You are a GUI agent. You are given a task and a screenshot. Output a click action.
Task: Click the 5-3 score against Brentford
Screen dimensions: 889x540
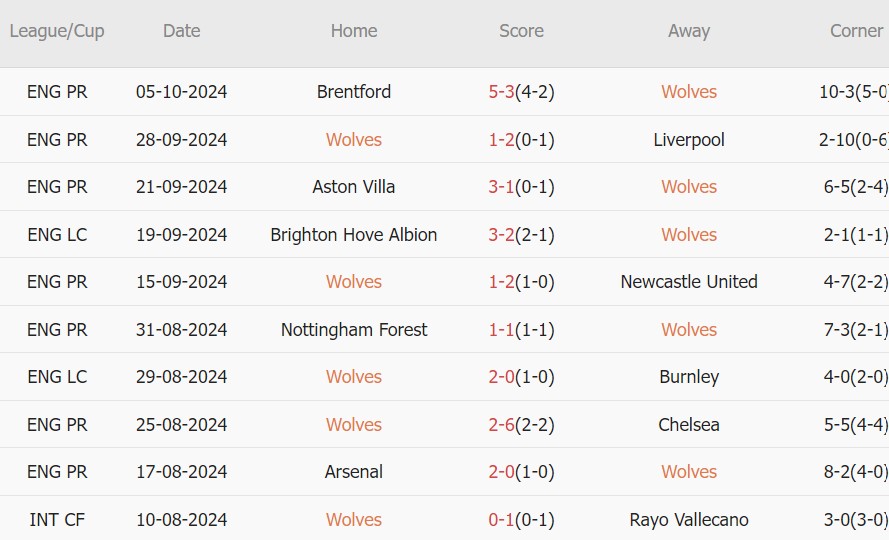click(502, 92)
